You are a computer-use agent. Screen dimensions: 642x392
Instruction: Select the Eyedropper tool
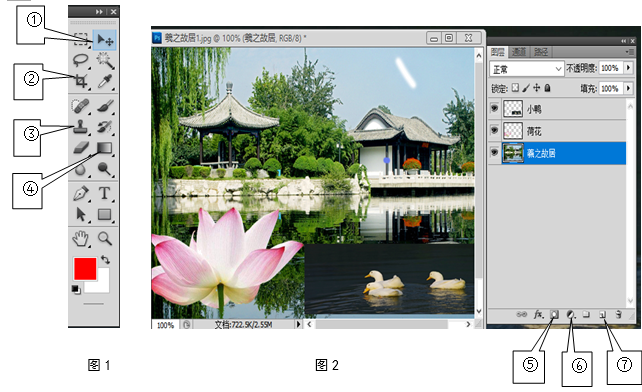(x=105, y=82)
